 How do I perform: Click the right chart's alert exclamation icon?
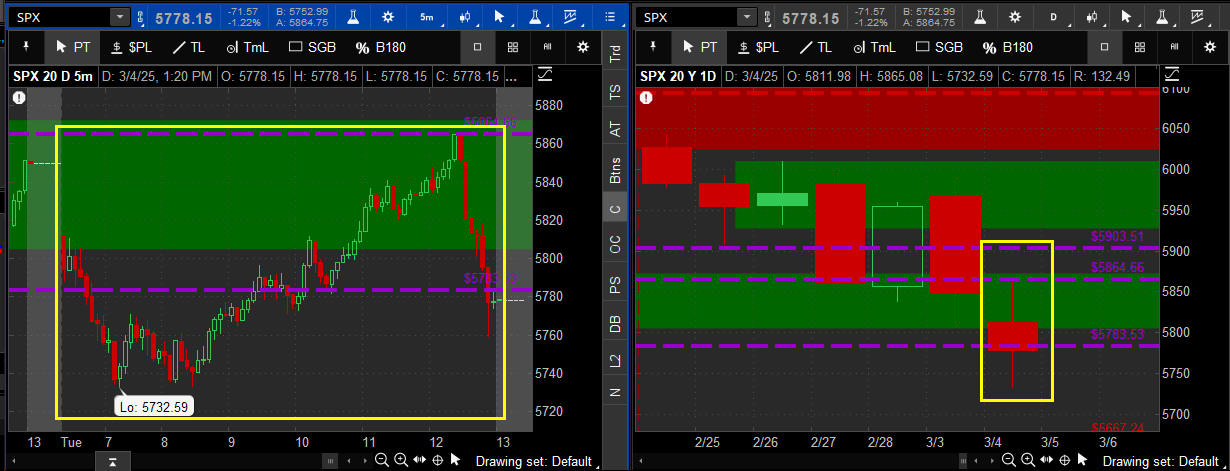pyautogui.click(x=646, y=97)
